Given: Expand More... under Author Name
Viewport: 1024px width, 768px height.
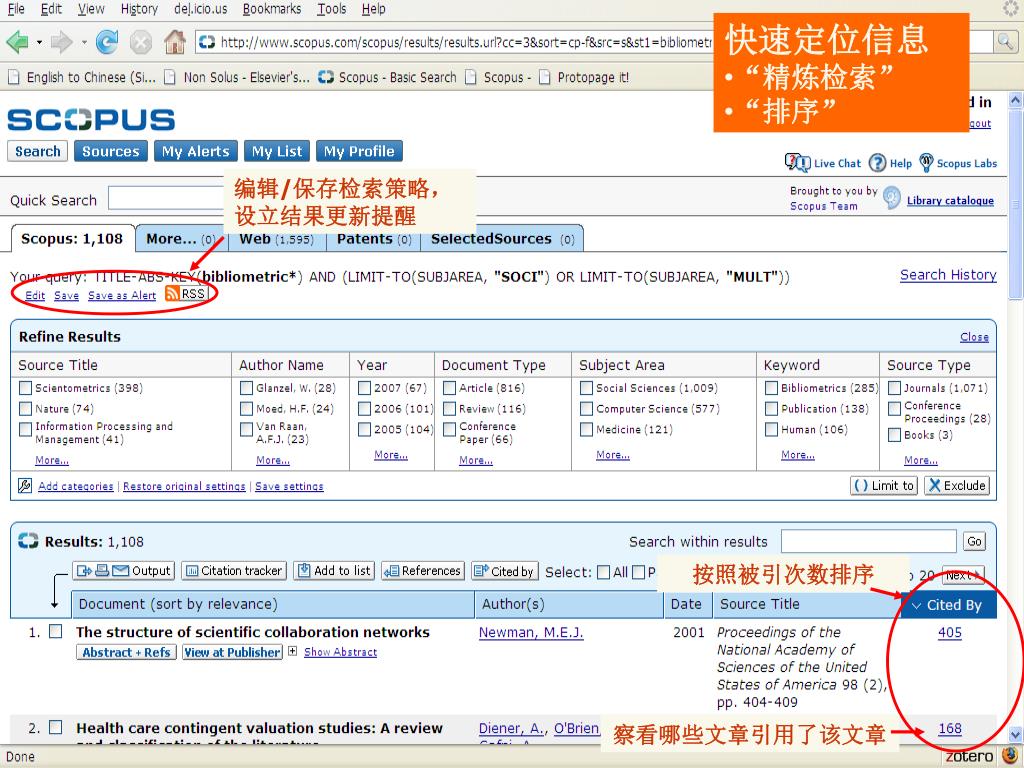Looking at the screenshot, I should [273, 460].
